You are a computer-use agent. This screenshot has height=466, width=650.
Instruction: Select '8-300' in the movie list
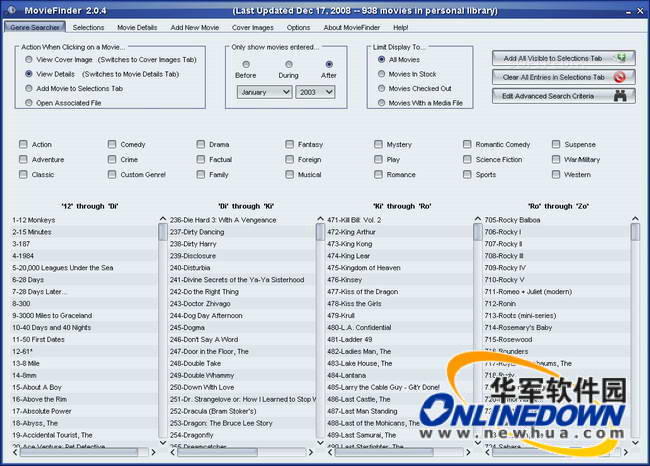(x=84, y=303)
